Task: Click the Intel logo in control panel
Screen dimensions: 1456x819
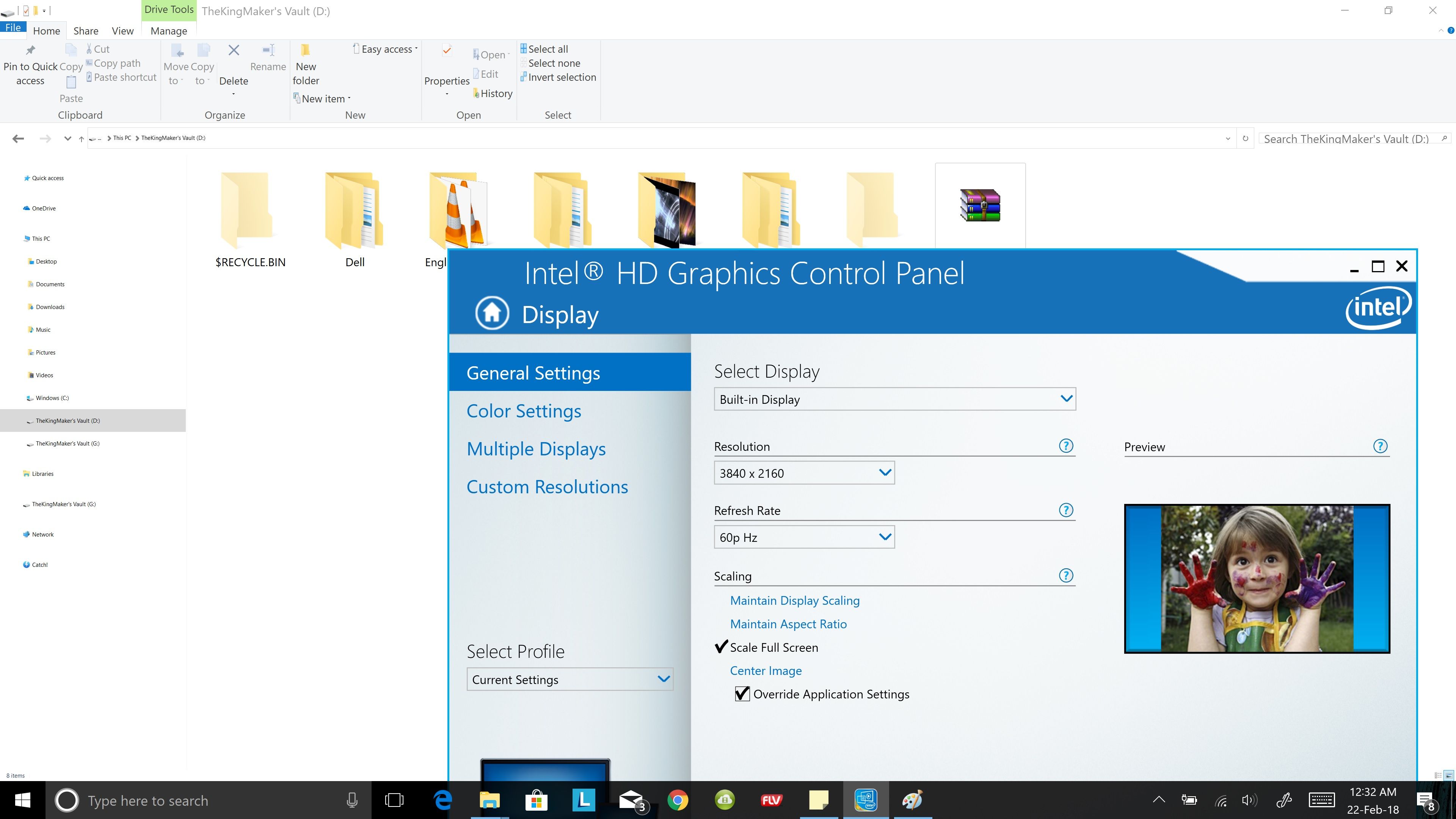Action: [1379, 308]
